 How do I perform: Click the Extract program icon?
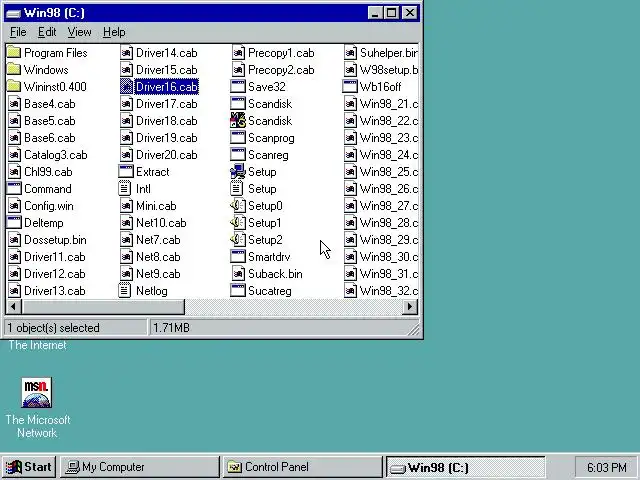pyautogui.click(x=126, y=172)
